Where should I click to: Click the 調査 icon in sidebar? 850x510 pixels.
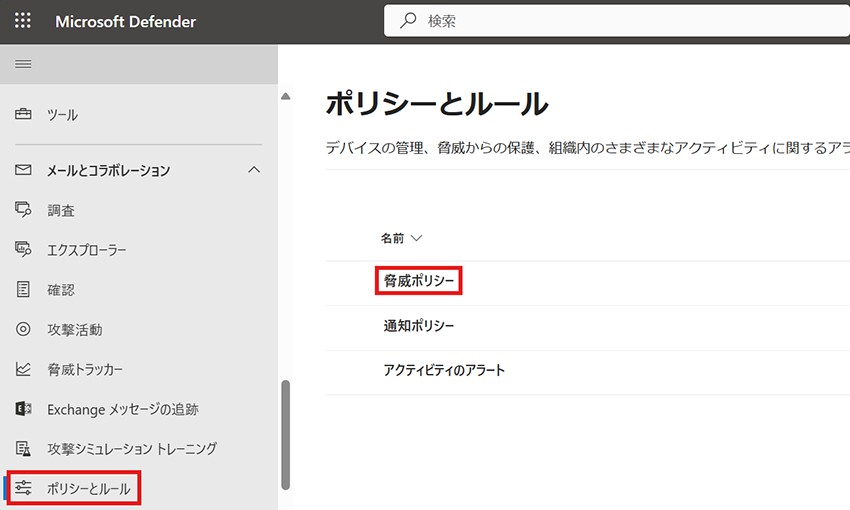click(23, 209)
